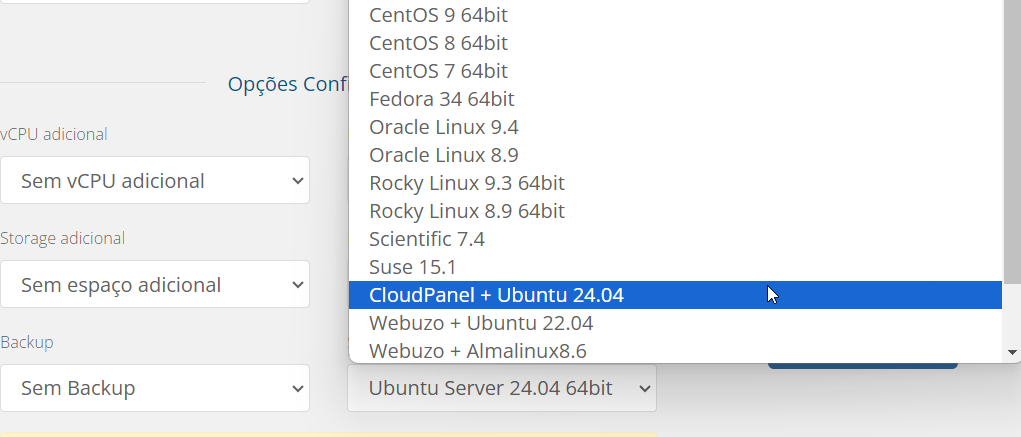
Task: Select Oracle Linux 8.9 entry
Action: (x=675, y=155)
